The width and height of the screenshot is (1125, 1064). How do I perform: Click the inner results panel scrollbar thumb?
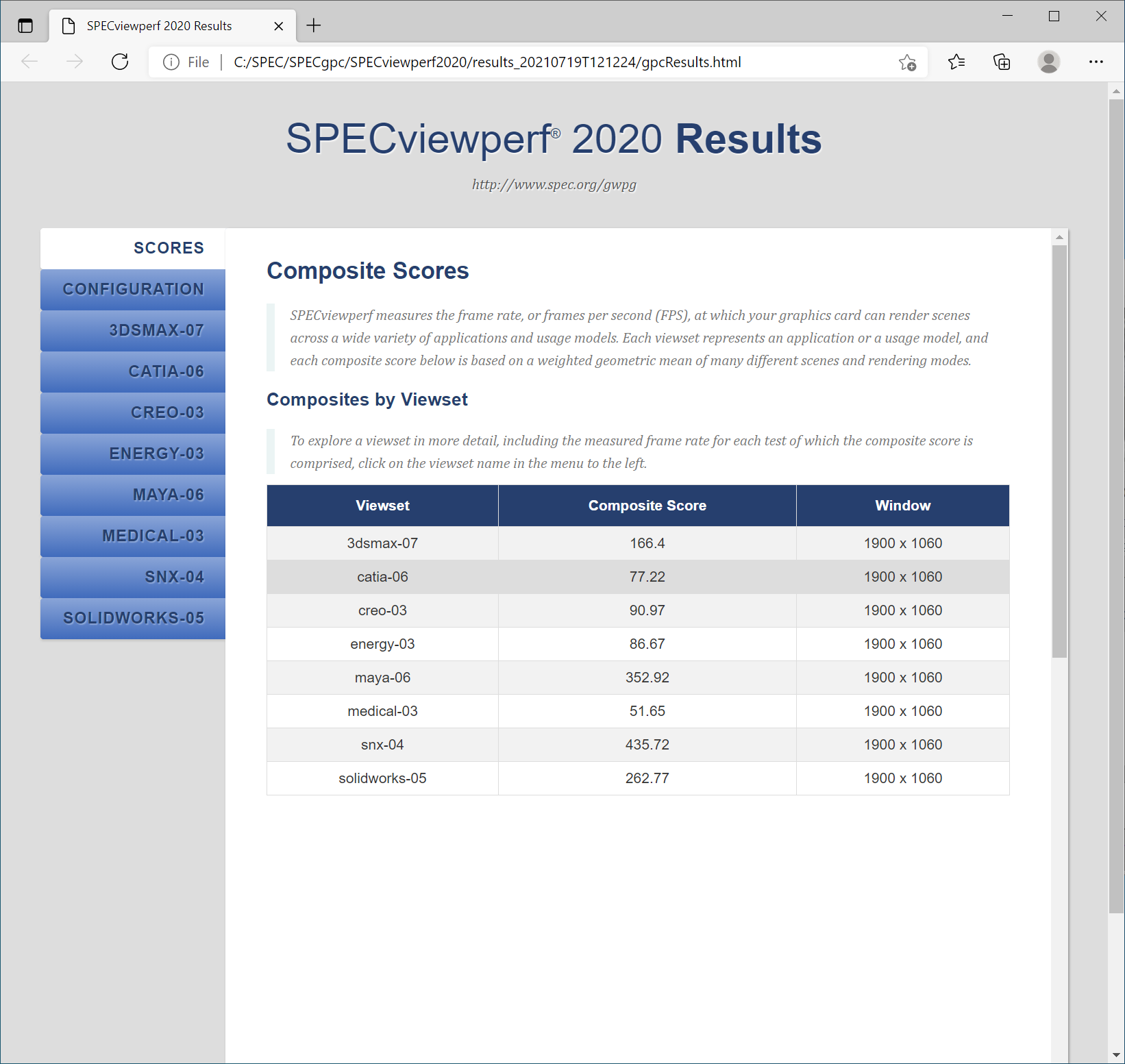(1059, 451)
